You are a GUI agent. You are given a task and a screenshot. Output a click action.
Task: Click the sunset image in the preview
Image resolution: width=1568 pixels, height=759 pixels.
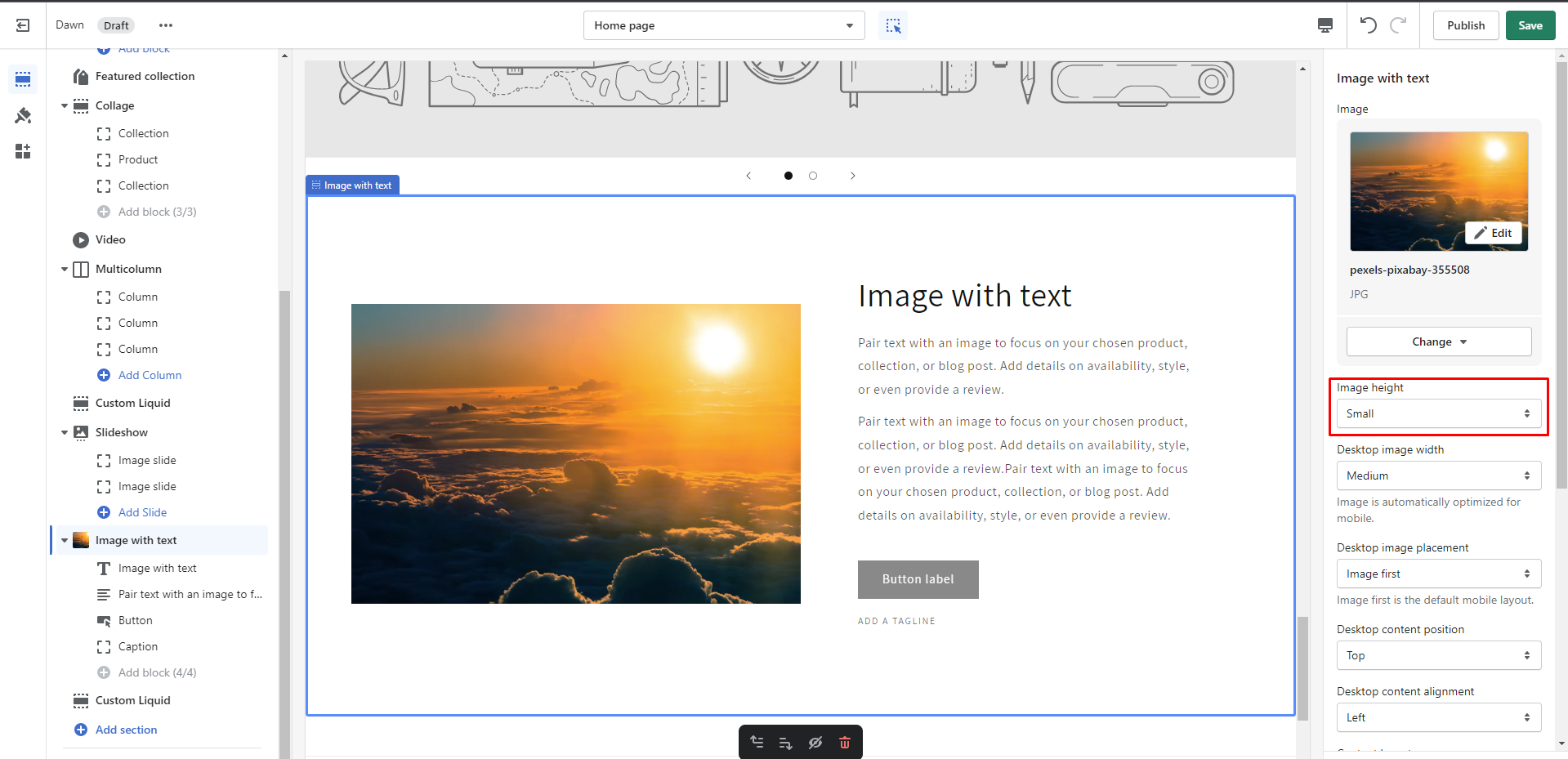click(x=576, y=453)
